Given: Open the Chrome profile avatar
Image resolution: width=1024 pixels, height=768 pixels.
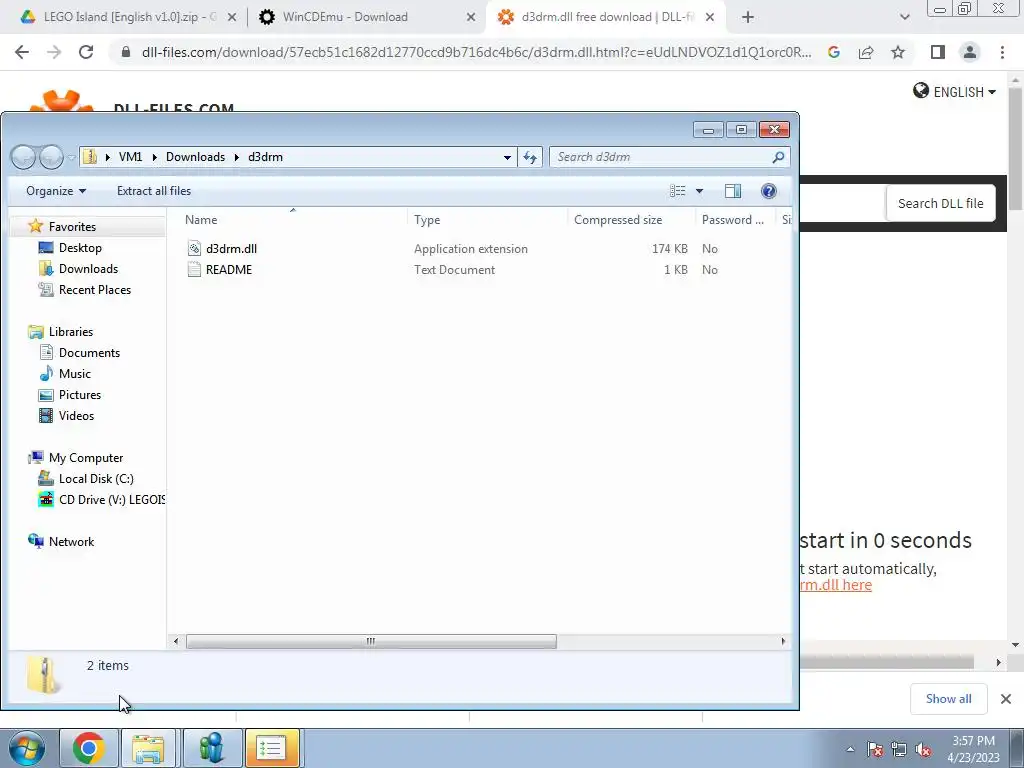Looking at the screenshot, I should pyautogui.click(x=970, y=52).
